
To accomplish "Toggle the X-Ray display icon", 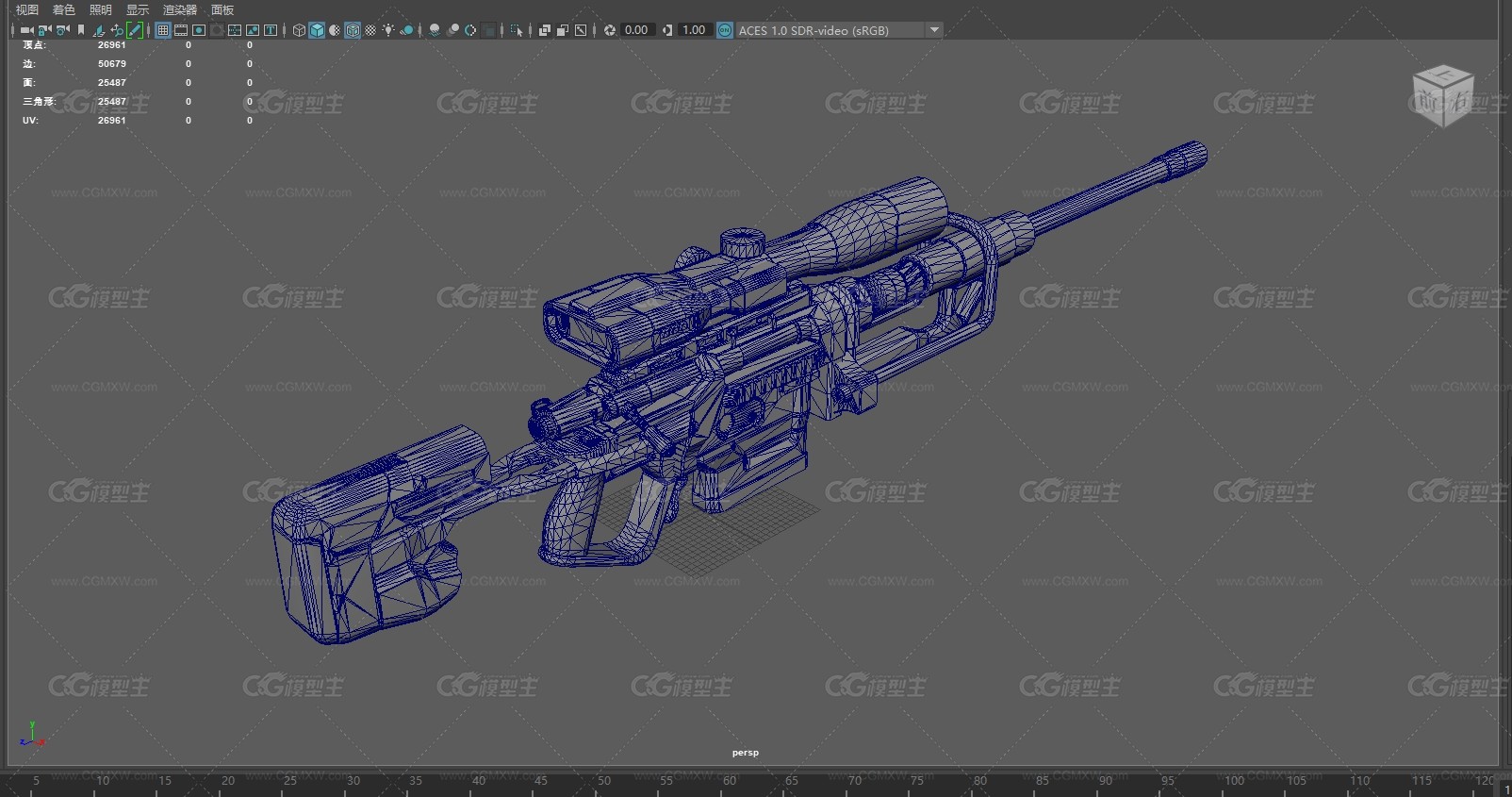I will coord(545,30).
